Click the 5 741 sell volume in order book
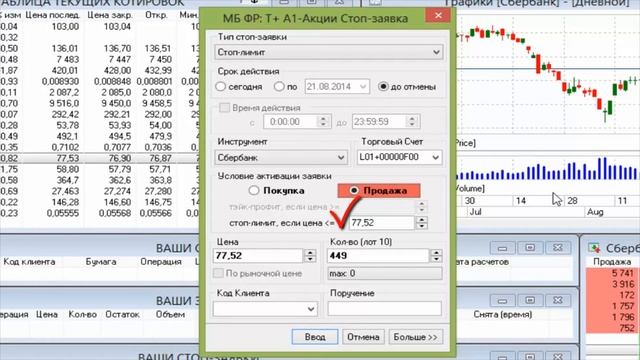 click(x=622, y=273)
